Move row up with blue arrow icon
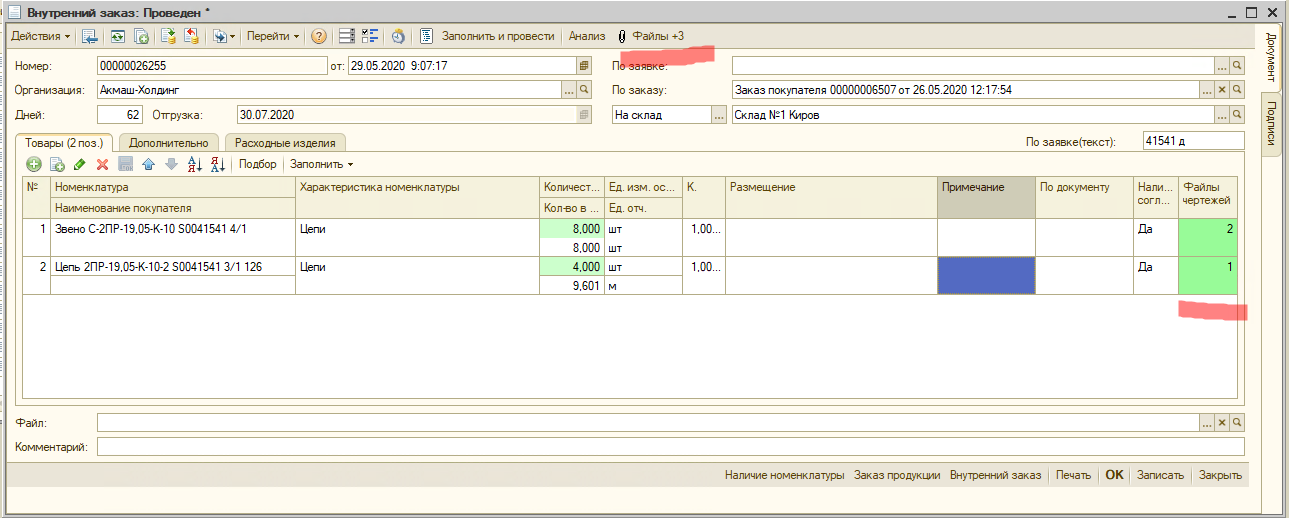This screenshot has width=1289, height=518. 148,164
